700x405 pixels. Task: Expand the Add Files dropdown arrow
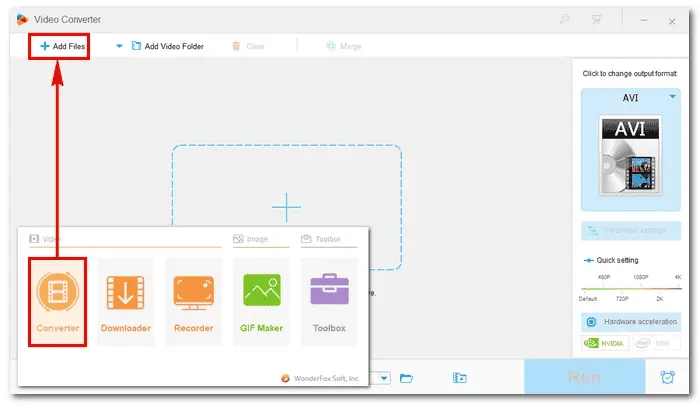119,46
